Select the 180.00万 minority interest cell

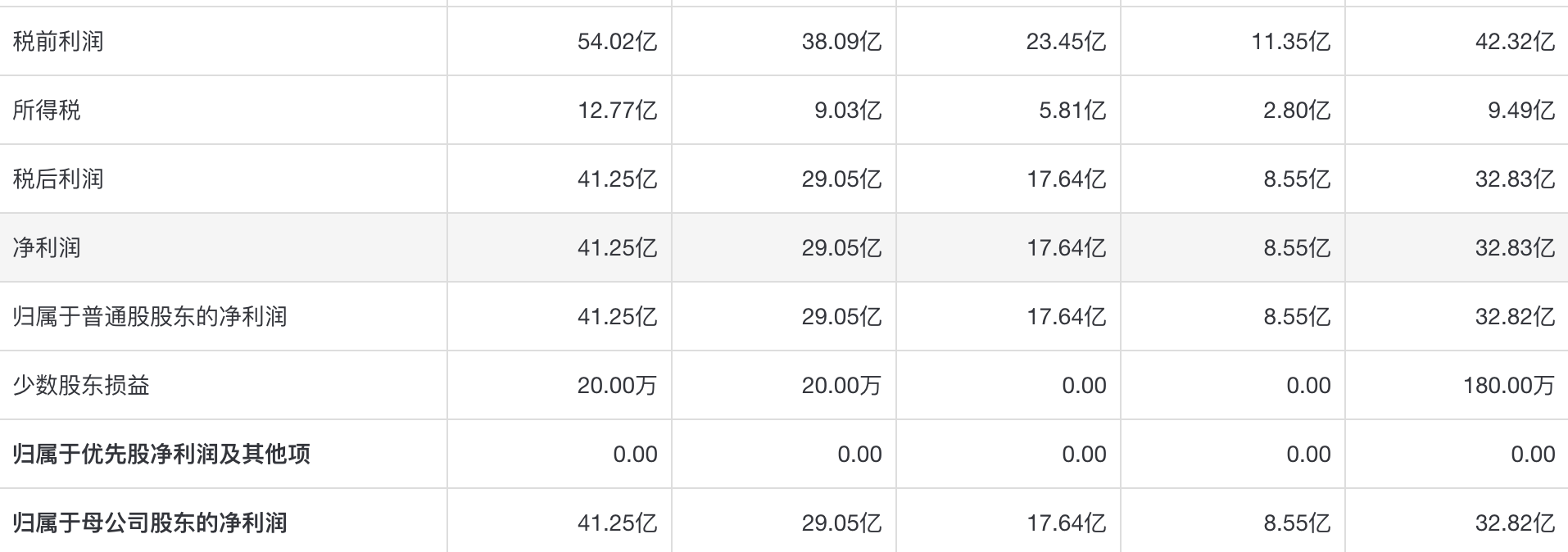tap(1508, 386)
